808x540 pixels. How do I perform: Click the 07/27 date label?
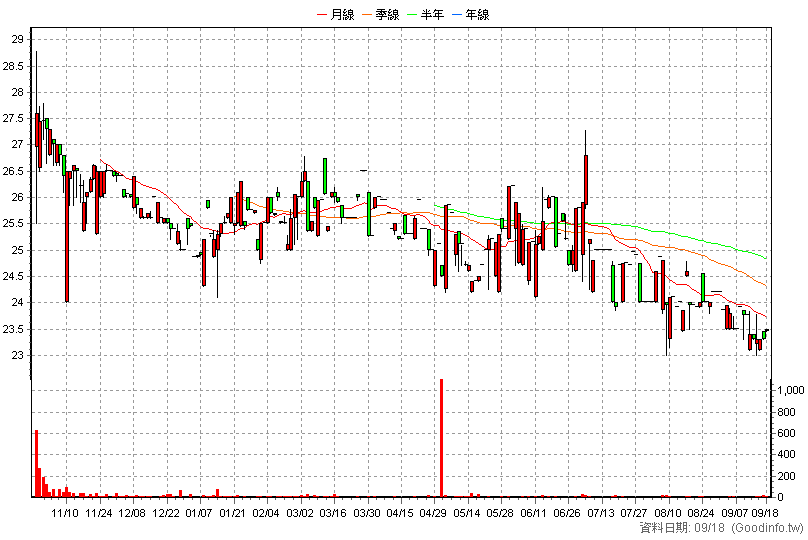click(x=634, y=513)
